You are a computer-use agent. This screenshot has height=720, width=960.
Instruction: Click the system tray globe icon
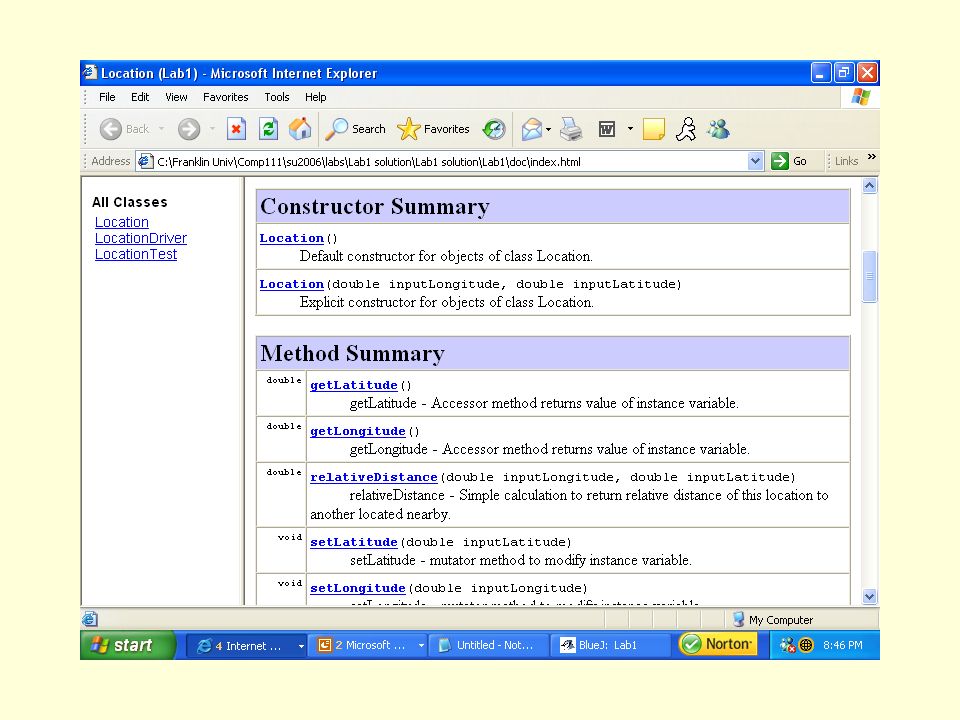click(806, 645)
